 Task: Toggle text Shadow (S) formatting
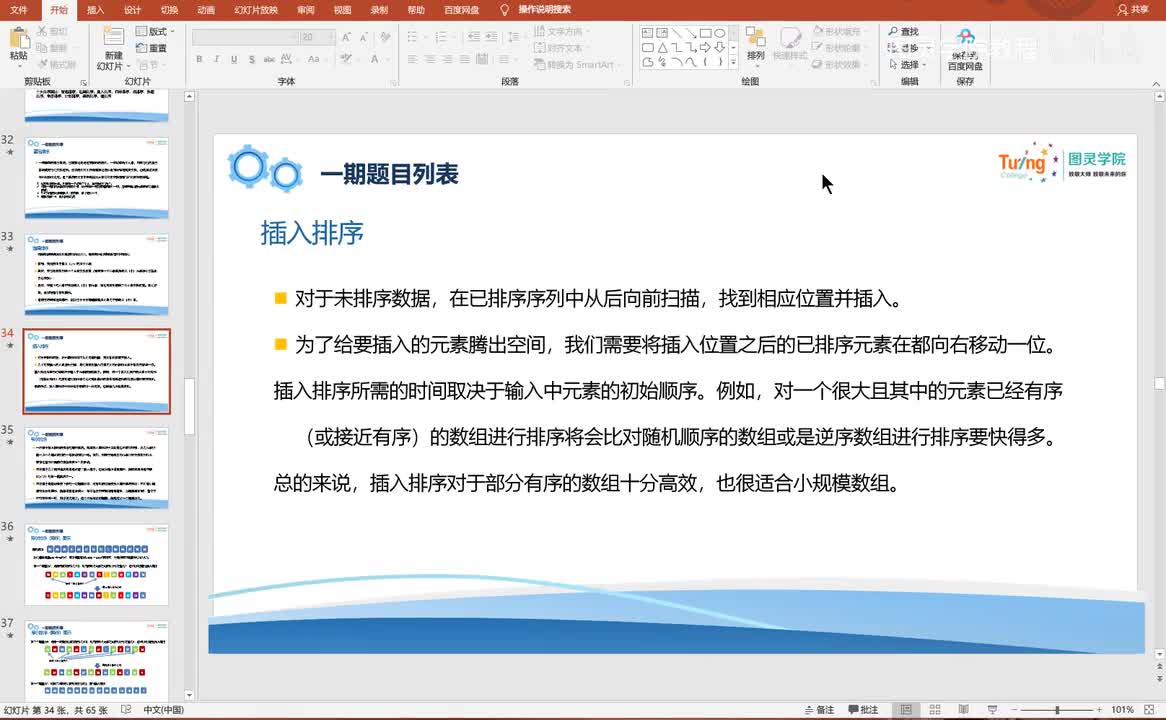[x=251, y=59]
